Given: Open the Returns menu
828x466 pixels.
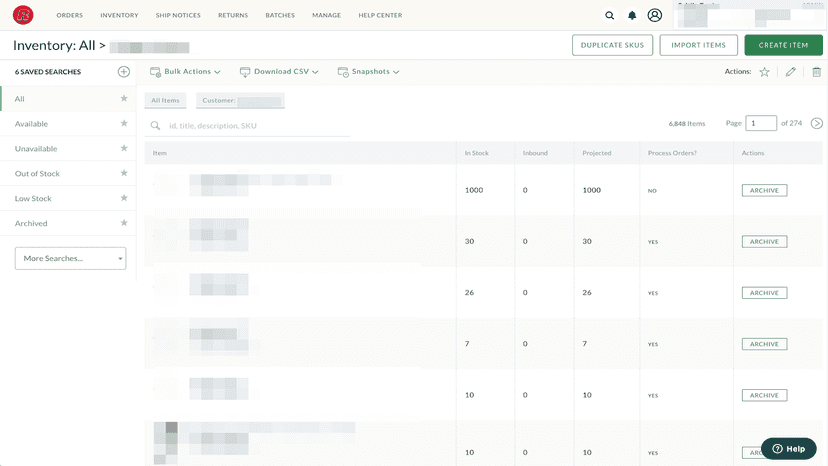Looking at the screenshot, I should tap(233, 15).
